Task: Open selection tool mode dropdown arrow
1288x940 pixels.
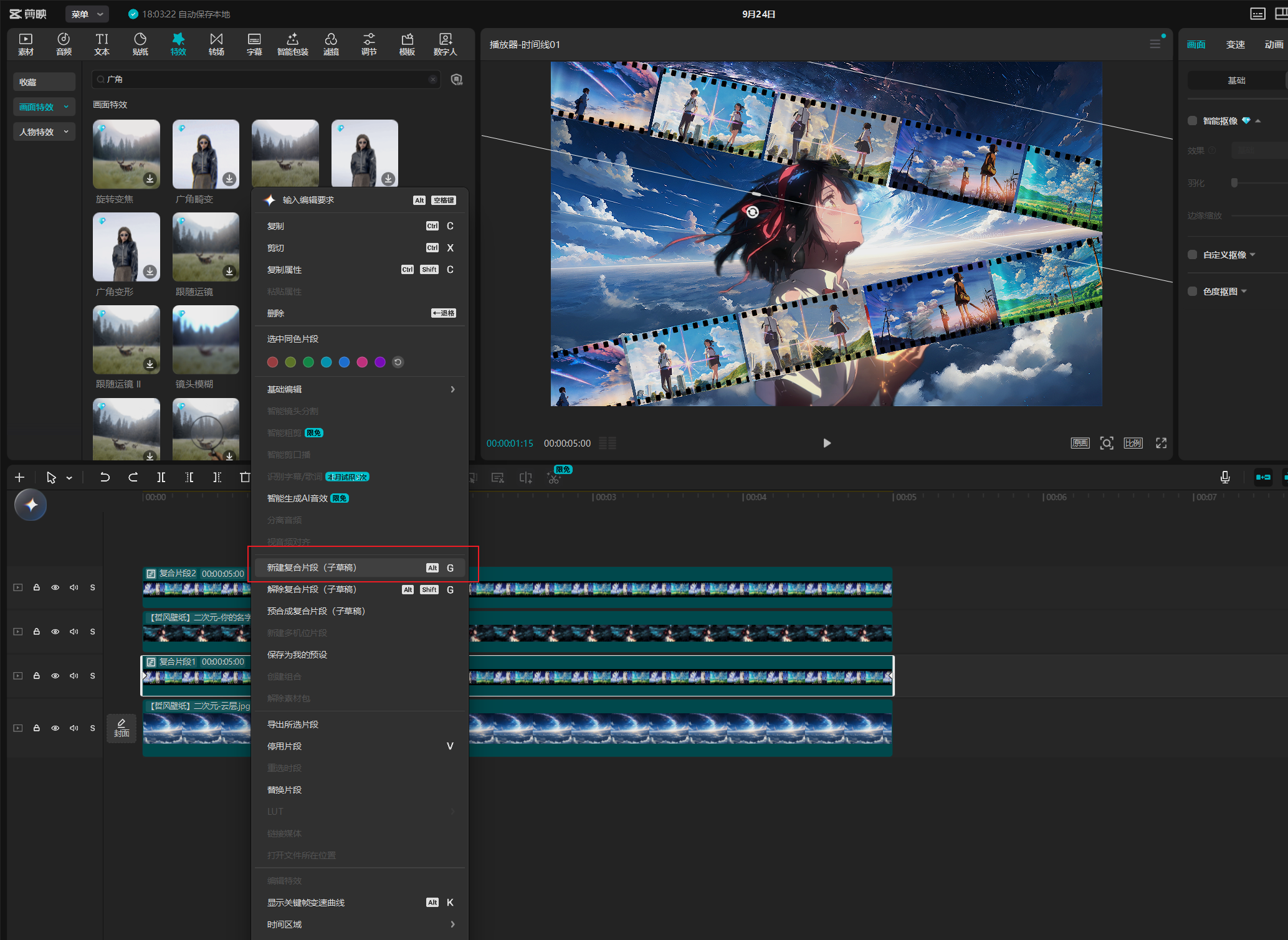Action: pos(69,478)
